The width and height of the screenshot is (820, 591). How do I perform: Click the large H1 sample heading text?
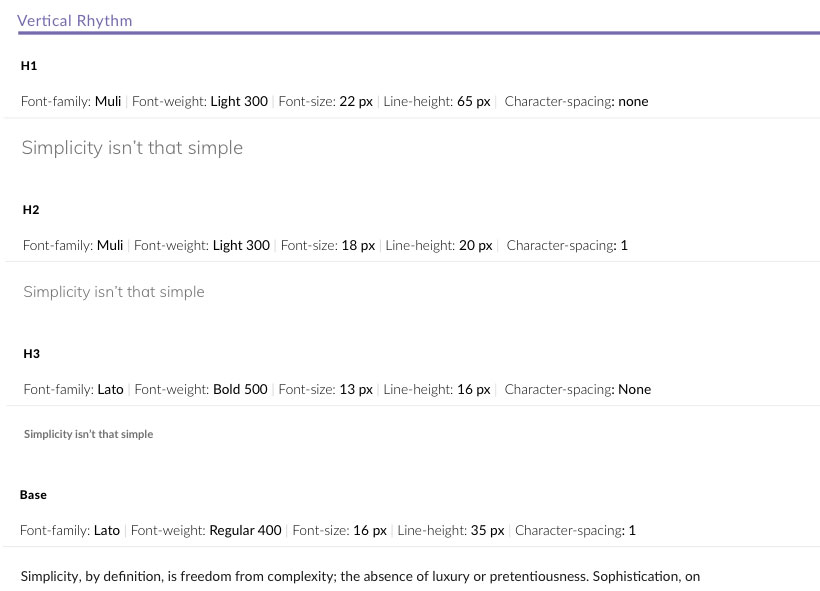click(132, 148)
